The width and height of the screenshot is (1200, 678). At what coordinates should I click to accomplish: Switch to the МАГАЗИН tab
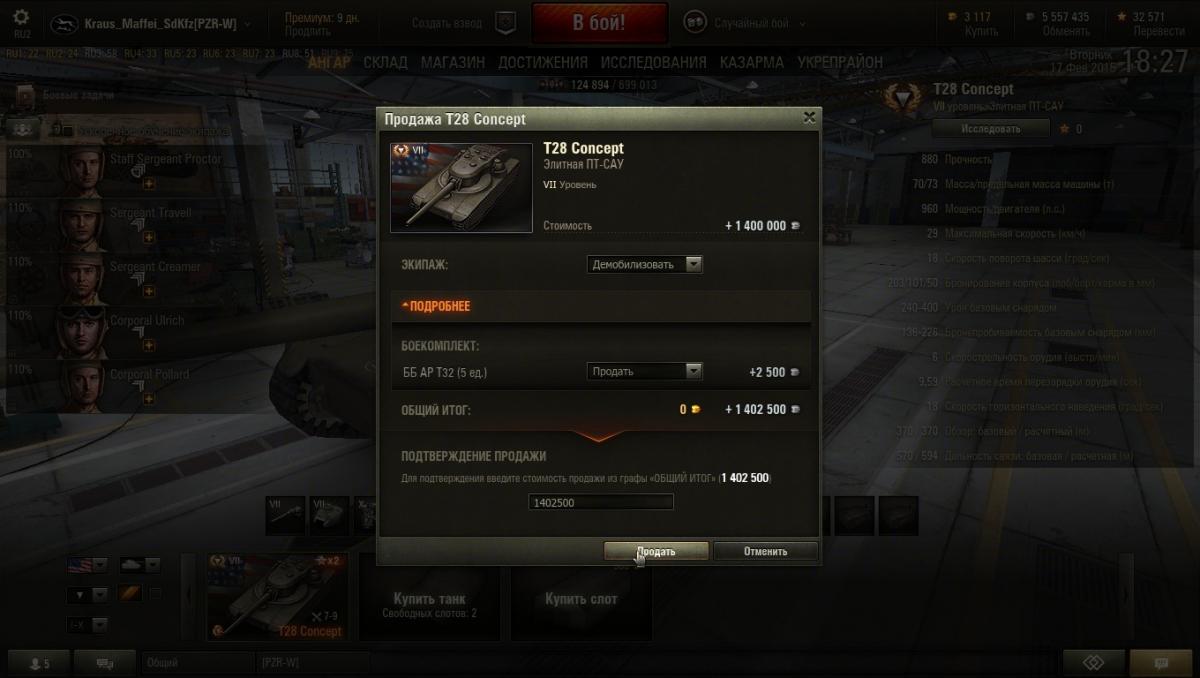452,62
